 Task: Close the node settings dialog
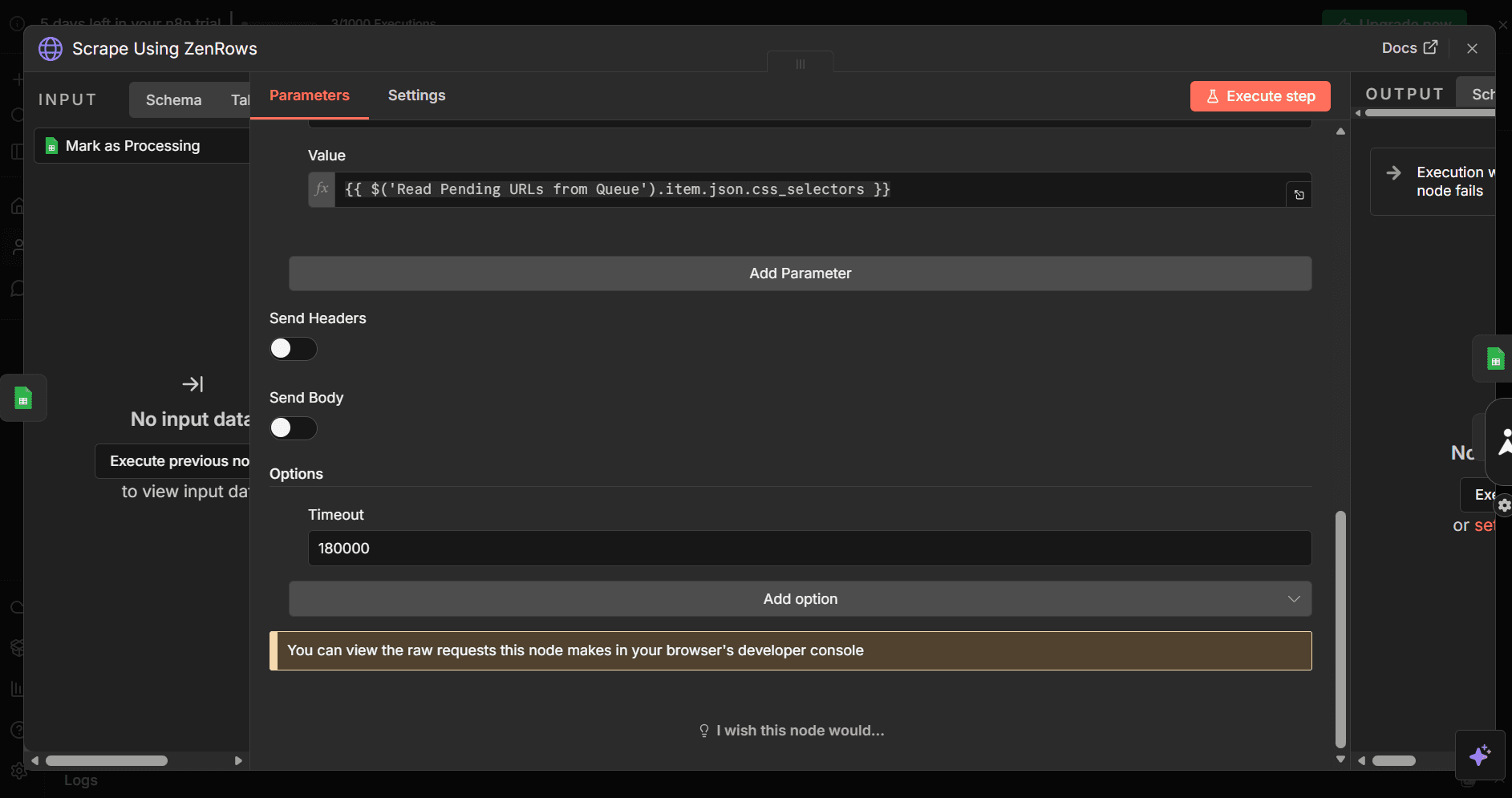tap(1472, 48)
